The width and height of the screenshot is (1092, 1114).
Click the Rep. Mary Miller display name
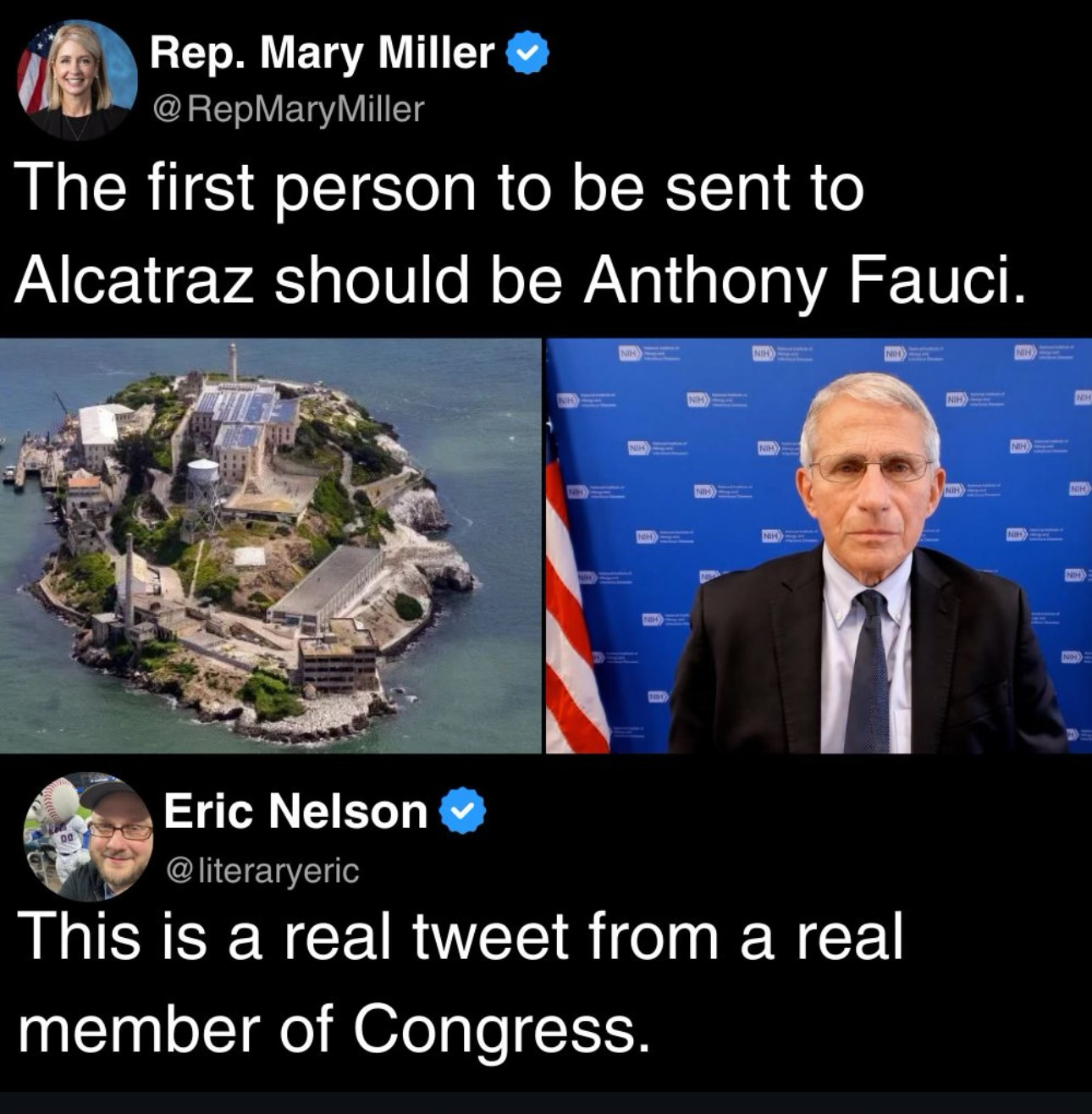click(x=323, y=55)
